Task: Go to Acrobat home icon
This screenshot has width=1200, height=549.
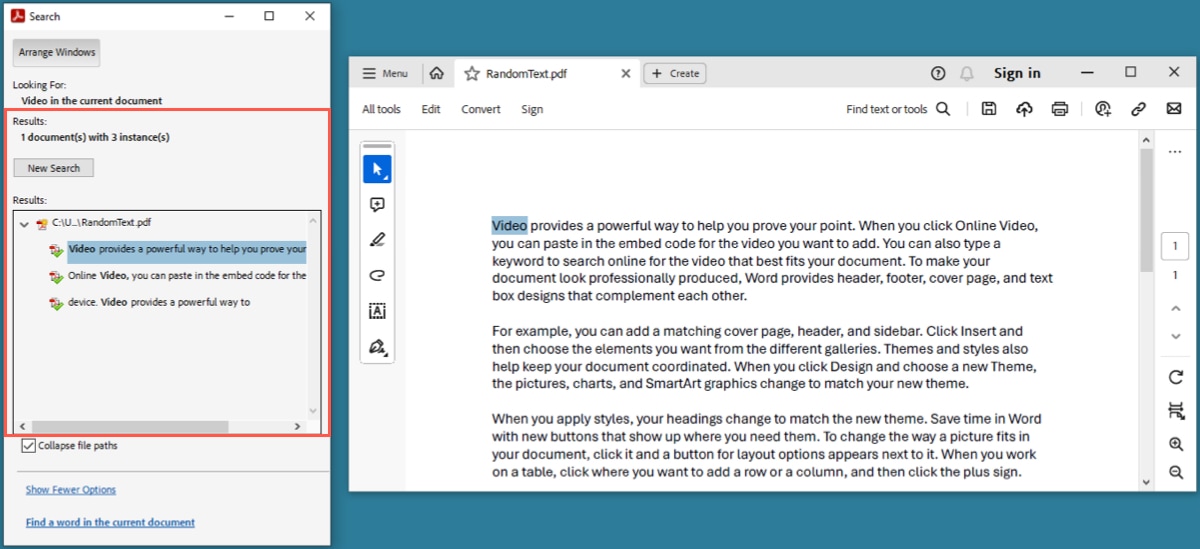Action: [x=436, y=73]
